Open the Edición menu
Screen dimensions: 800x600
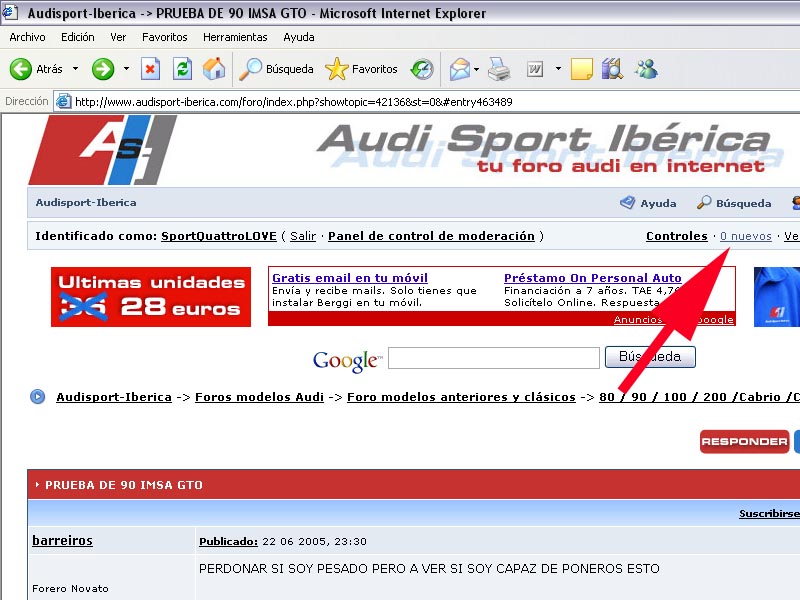pos(78,37)
